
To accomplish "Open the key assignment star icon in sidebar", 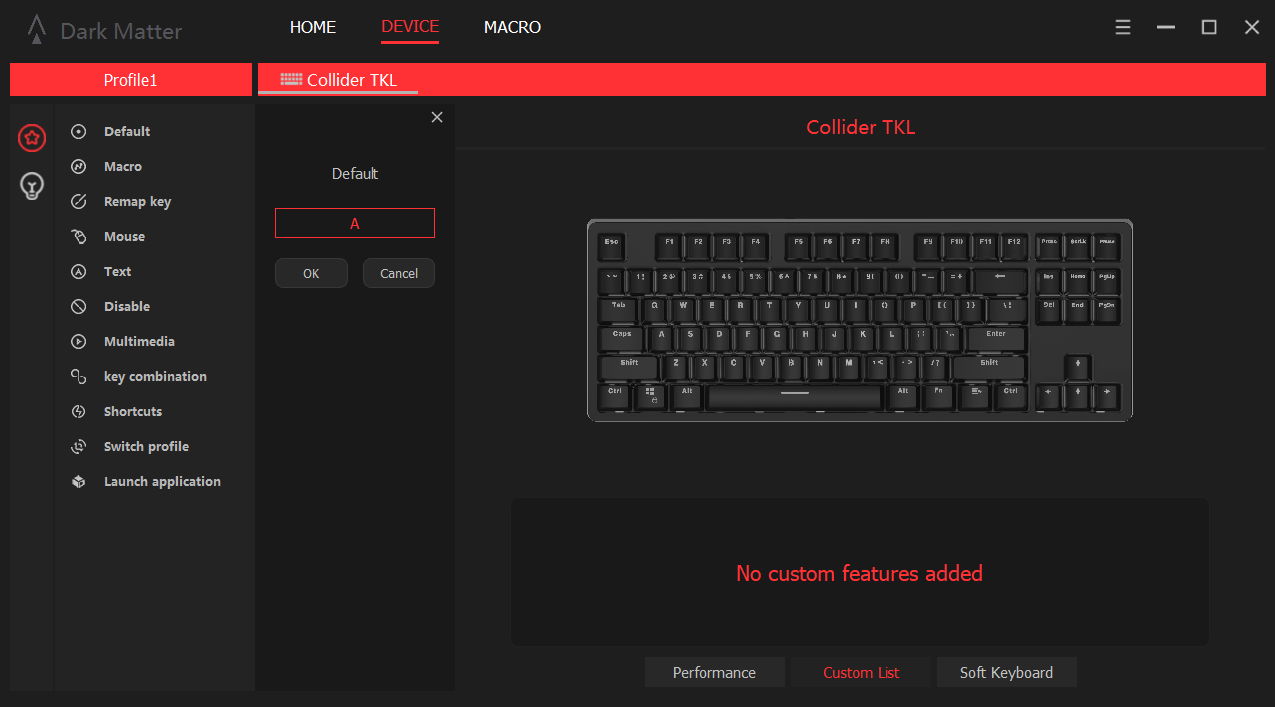I will click(x=32, y=138).
